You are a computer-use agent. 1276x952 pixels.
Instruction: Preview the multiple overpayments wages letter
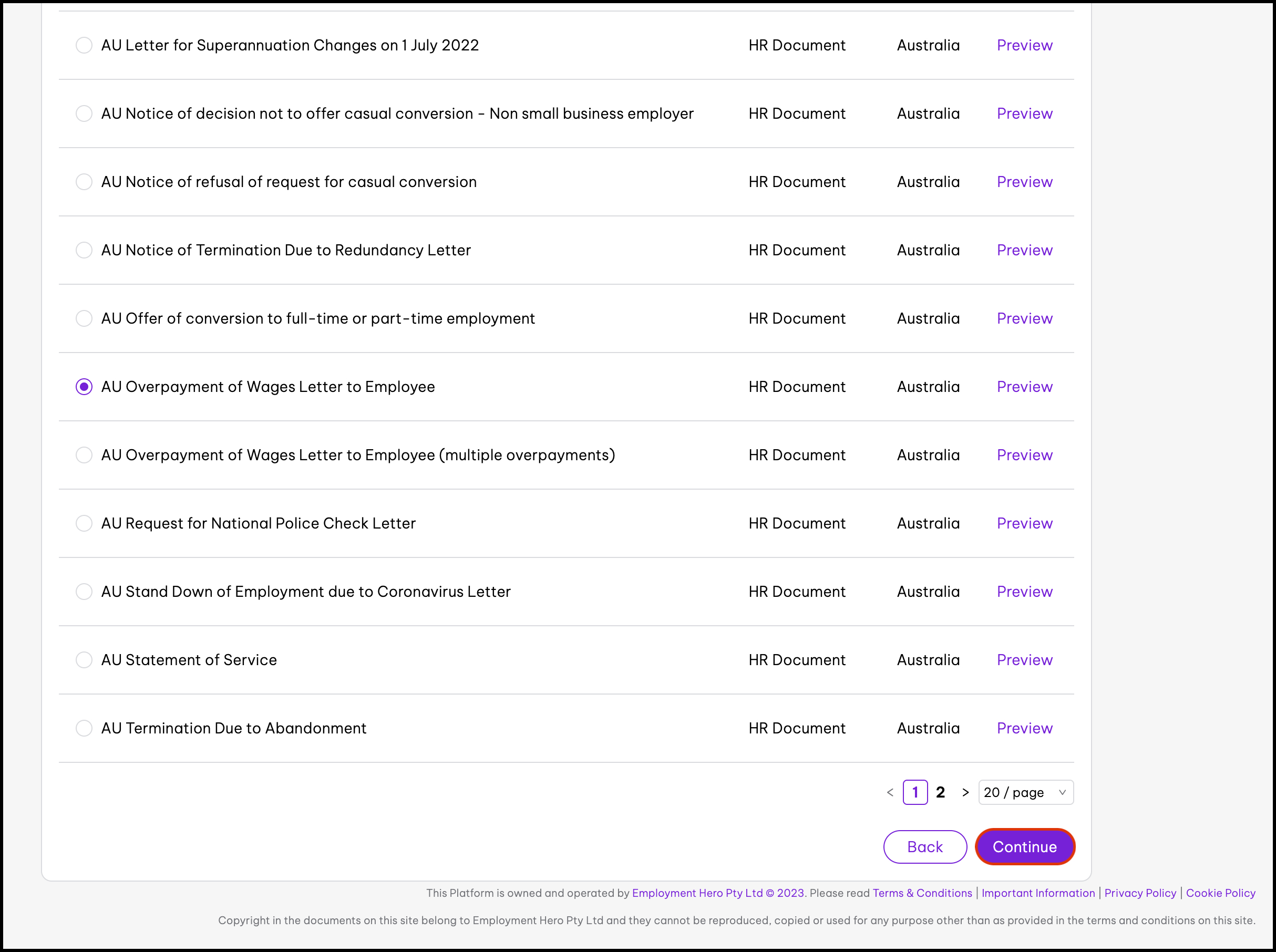(x=1024, y=456)
